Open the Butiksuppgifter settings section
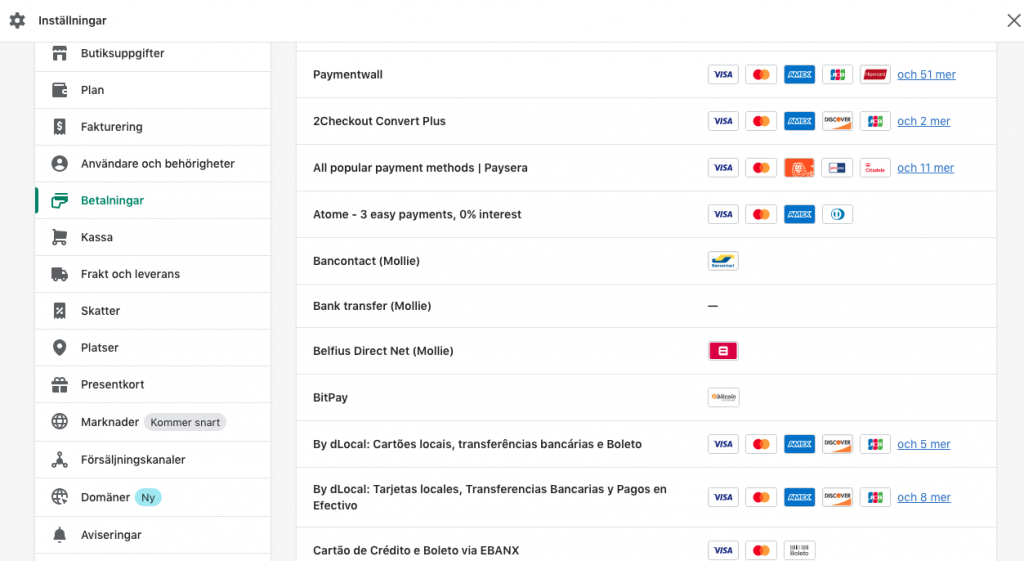Screen dimensions: 1024x561 153,54
